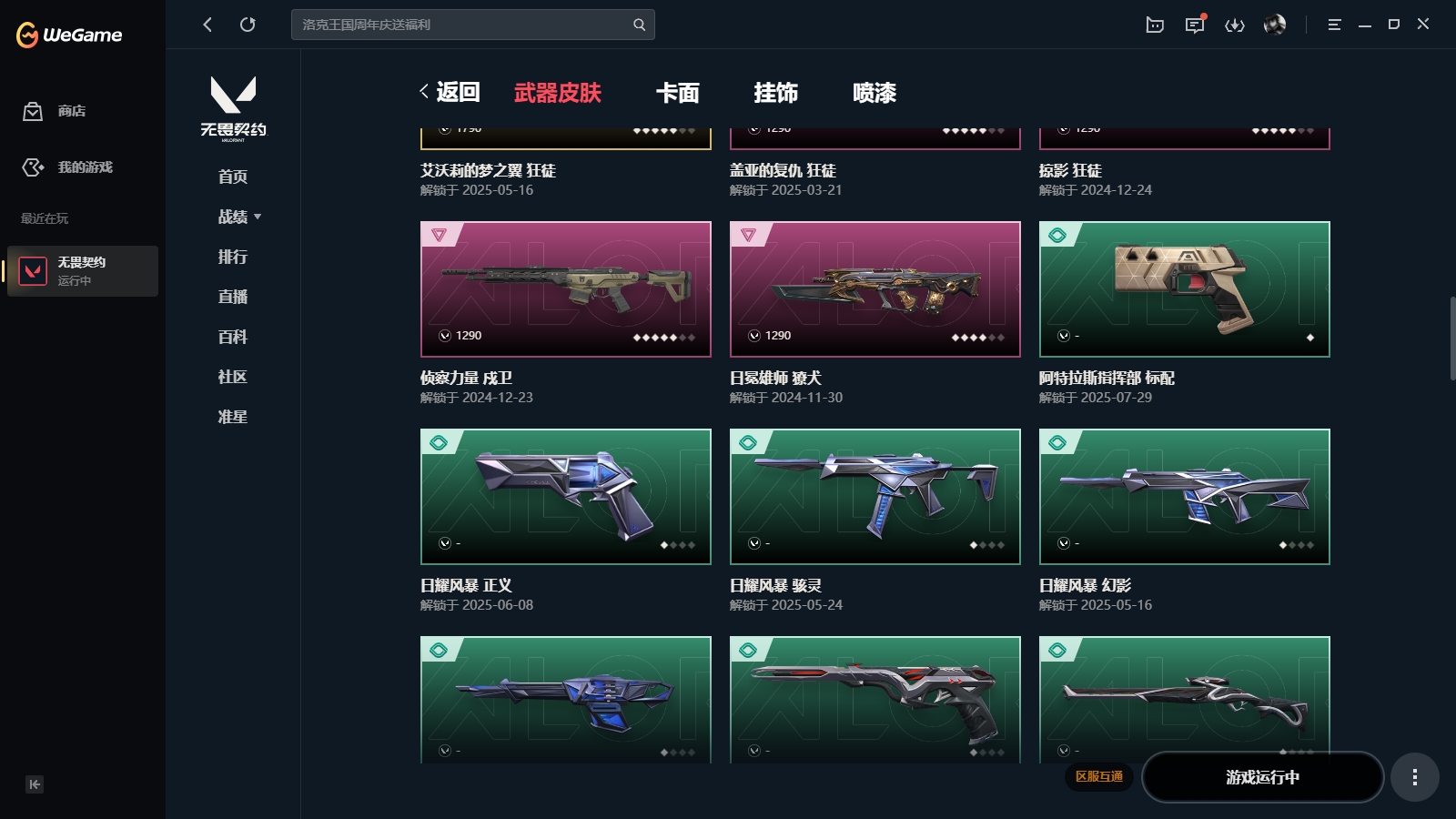Click the user avatar icon
This screenshot has width=1456, height=819.
[x=1275, y=25]
